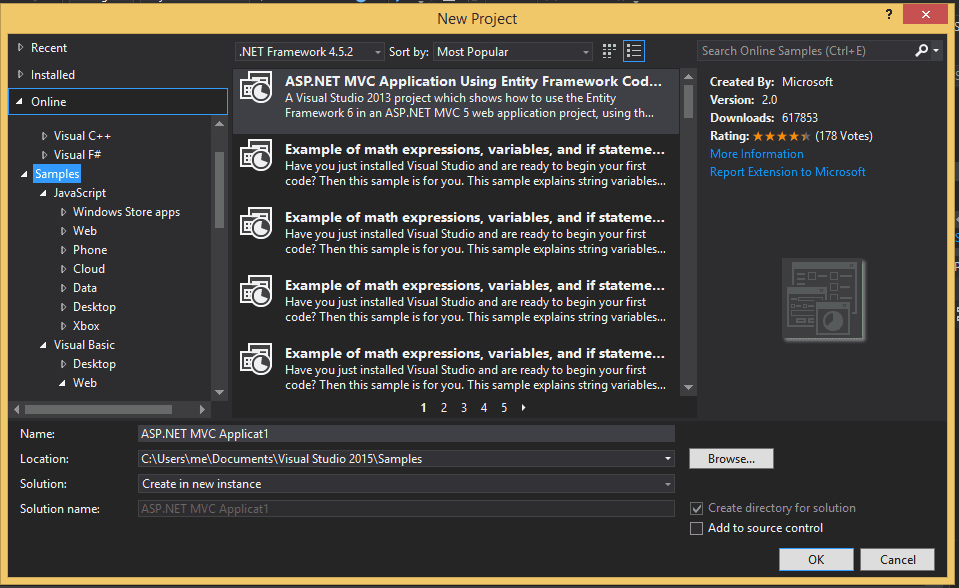
Task: Expand the Installed section
Action: tap(22, 75)
